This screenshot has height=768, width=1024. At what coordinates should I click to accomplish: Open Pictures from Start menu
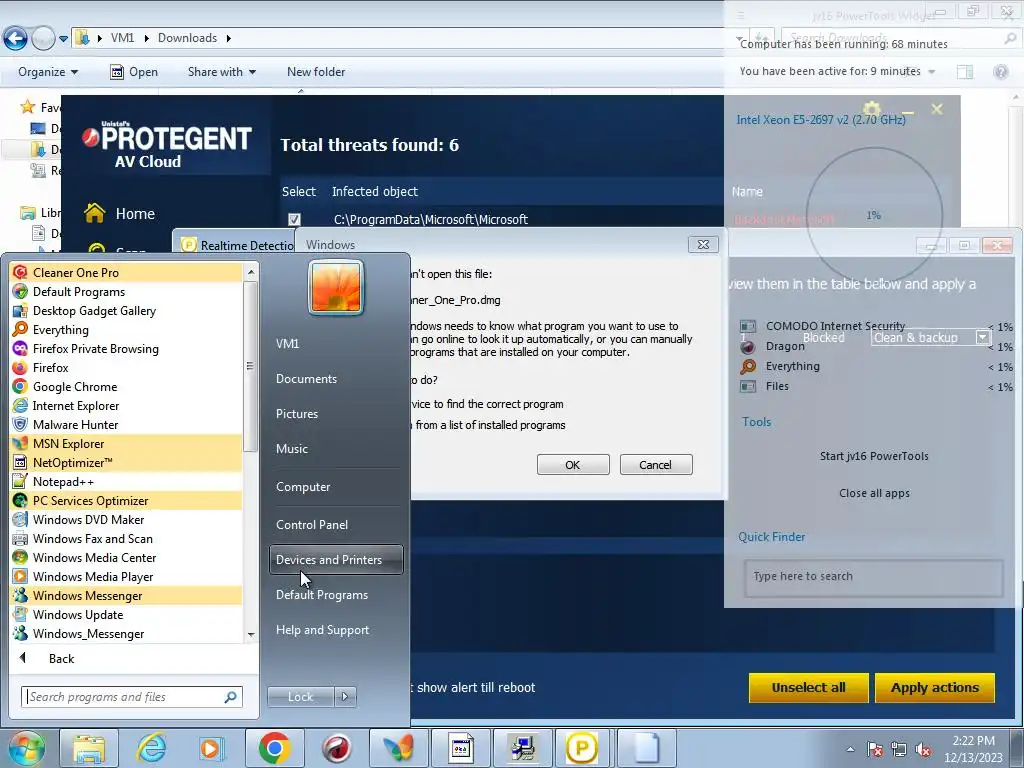[x=296, y=413]
